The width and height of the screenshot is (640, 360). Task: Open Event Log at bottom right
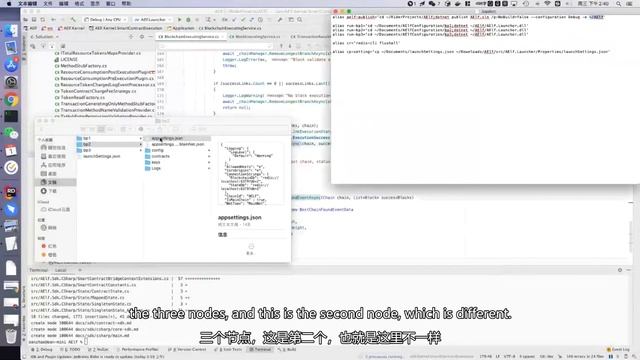click(x=619, y=350)
